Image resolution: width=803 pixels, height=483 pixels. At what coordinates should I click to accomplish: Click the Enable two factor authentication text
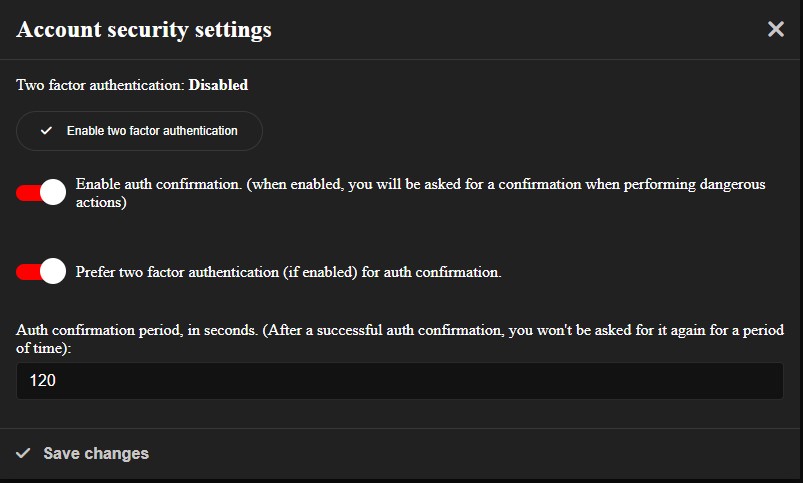pyautogui.click(x=152, y=131)
